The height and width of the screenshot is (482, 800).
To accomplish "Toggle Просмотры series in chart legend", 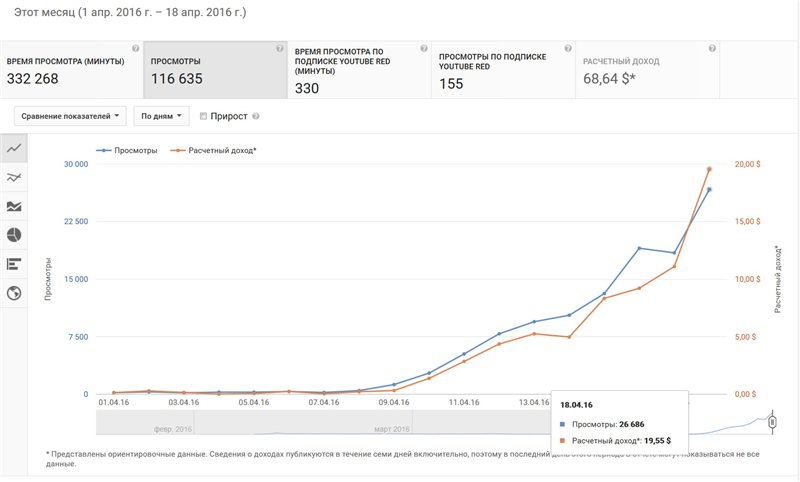I will [127, 150].
